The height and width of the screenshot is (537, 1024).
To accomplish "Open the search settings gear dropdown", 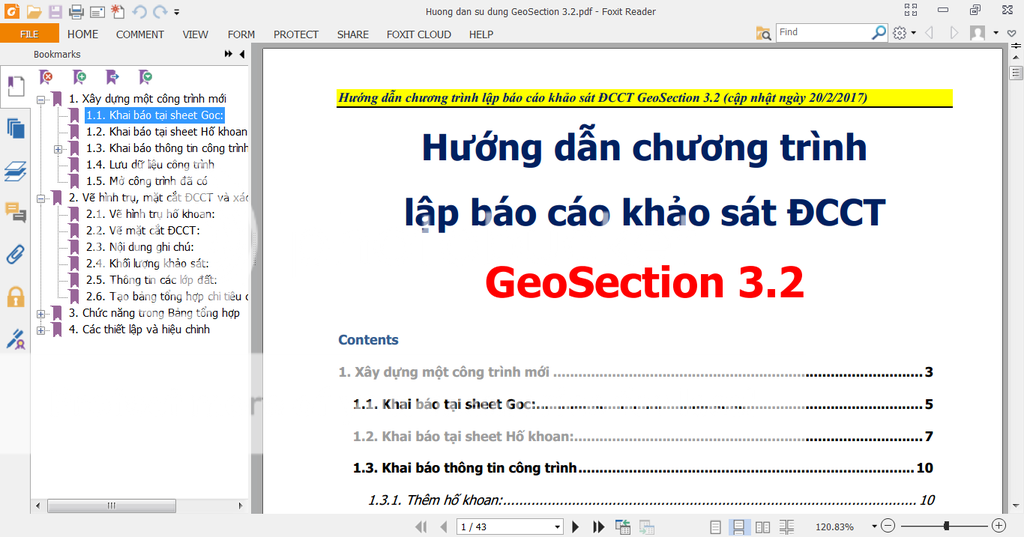I will [x=904, y=33].
